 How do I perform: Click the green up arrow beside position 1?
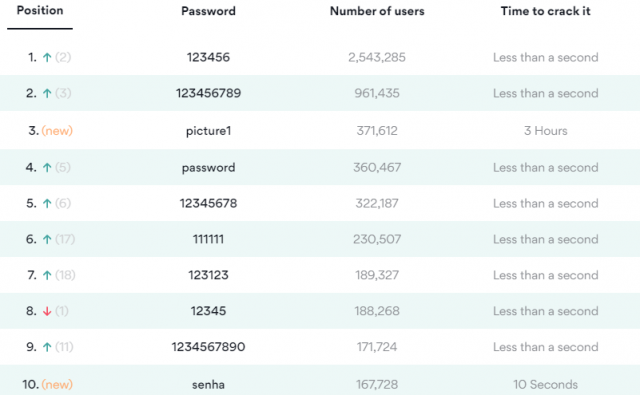click(x=47, y=58)
